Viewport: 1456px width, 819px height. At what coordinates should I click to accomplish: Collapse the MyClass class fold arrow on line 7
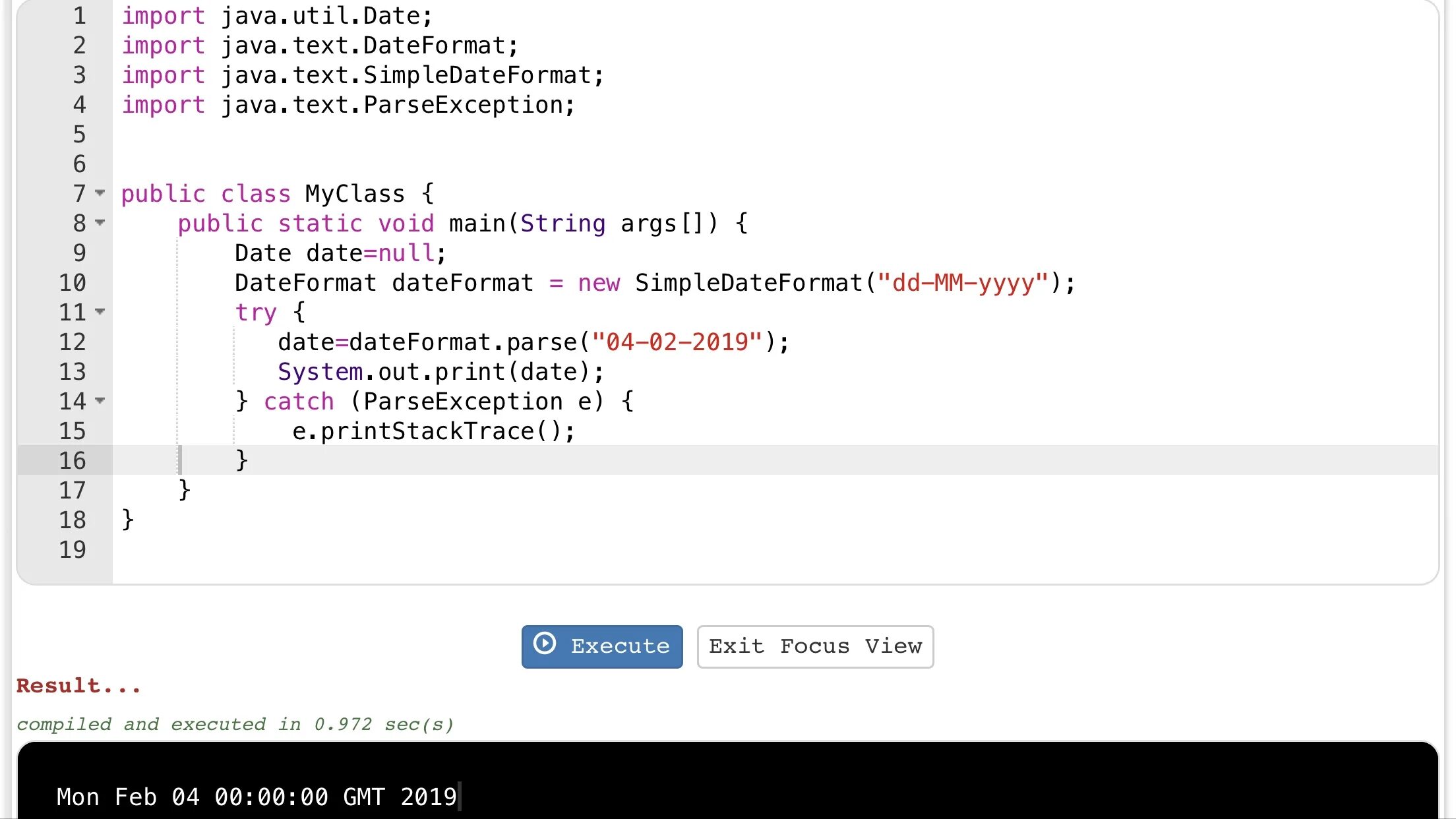tap(100, 193)
